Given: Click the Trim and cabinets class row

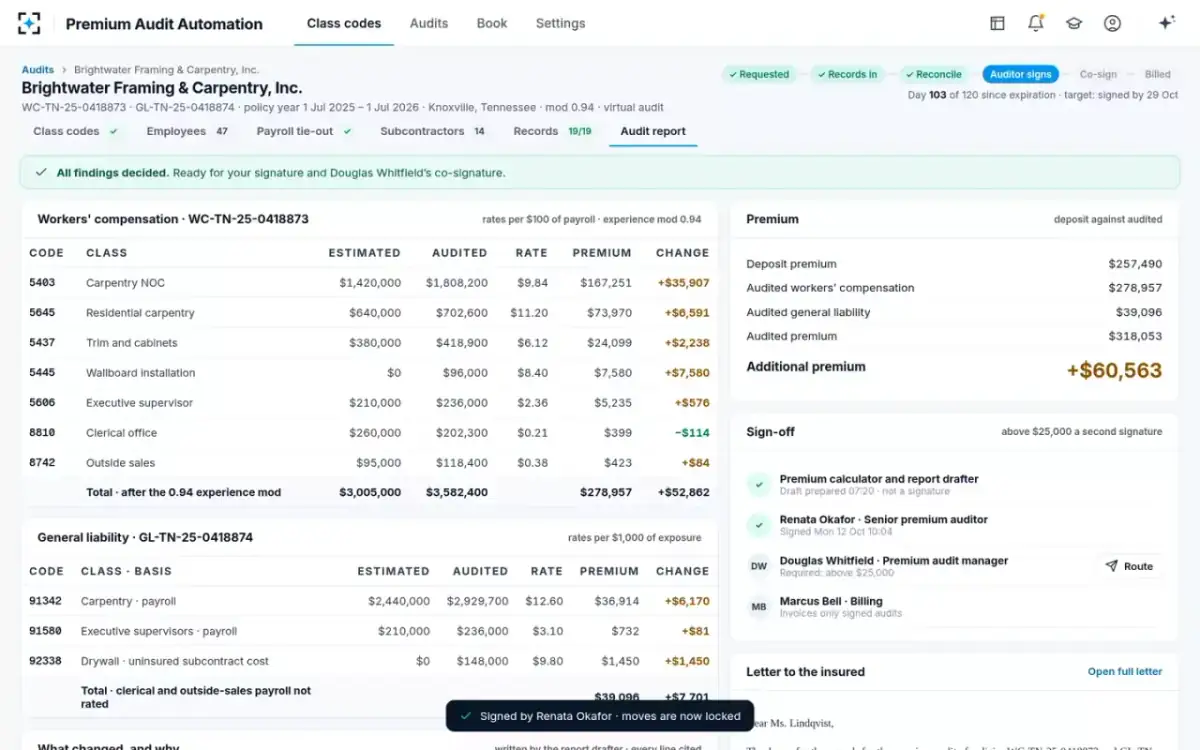Looking at the screenshot, I should (369, 343).
